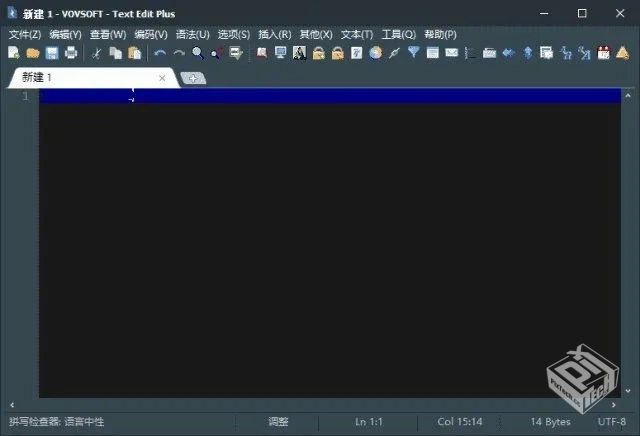Click the Ln 1:1 status indicator
The image size is (640, 436).
[369, 421]
